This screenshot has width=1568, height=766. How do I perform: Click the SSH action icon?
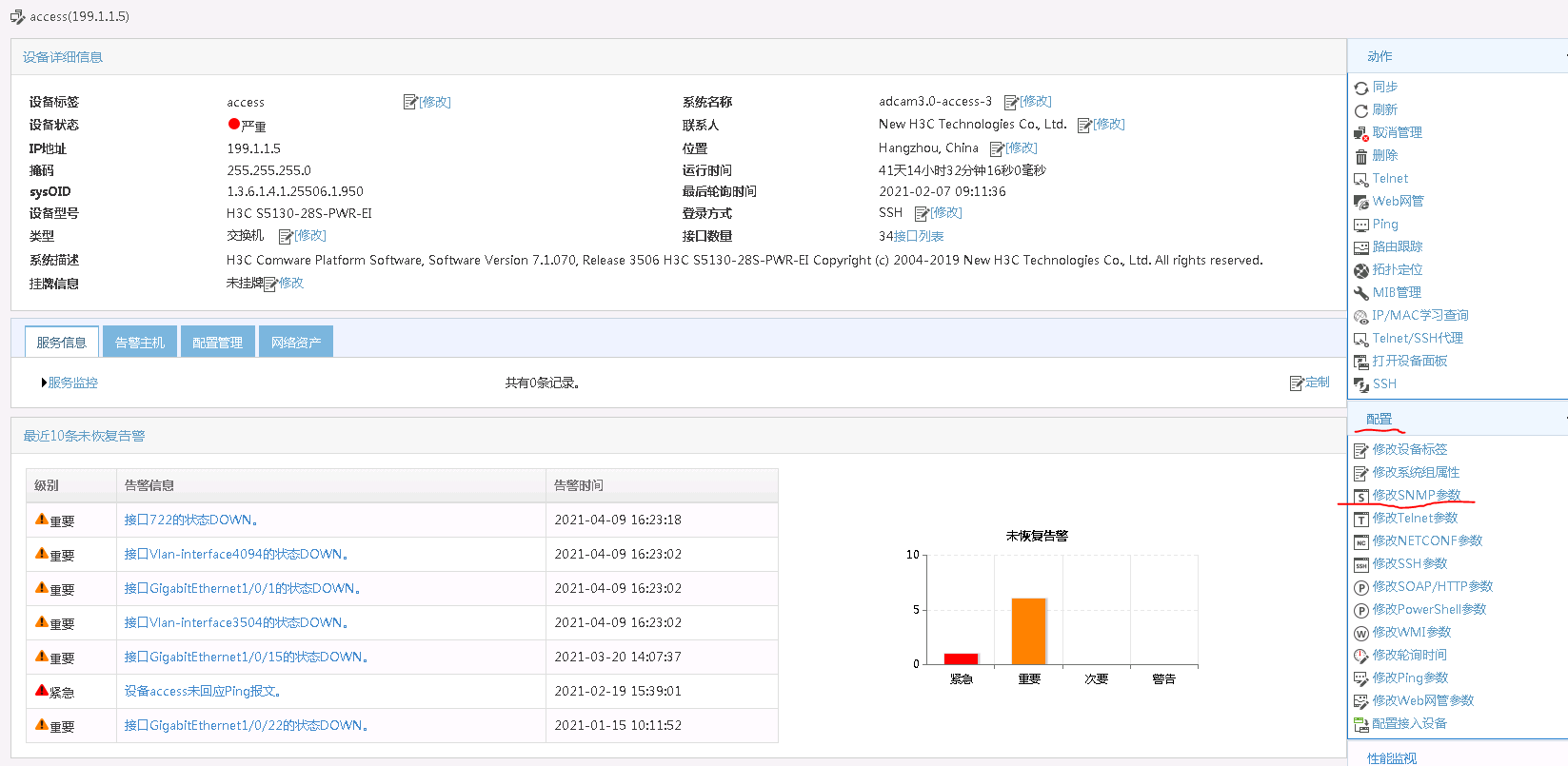point(1361,384)
